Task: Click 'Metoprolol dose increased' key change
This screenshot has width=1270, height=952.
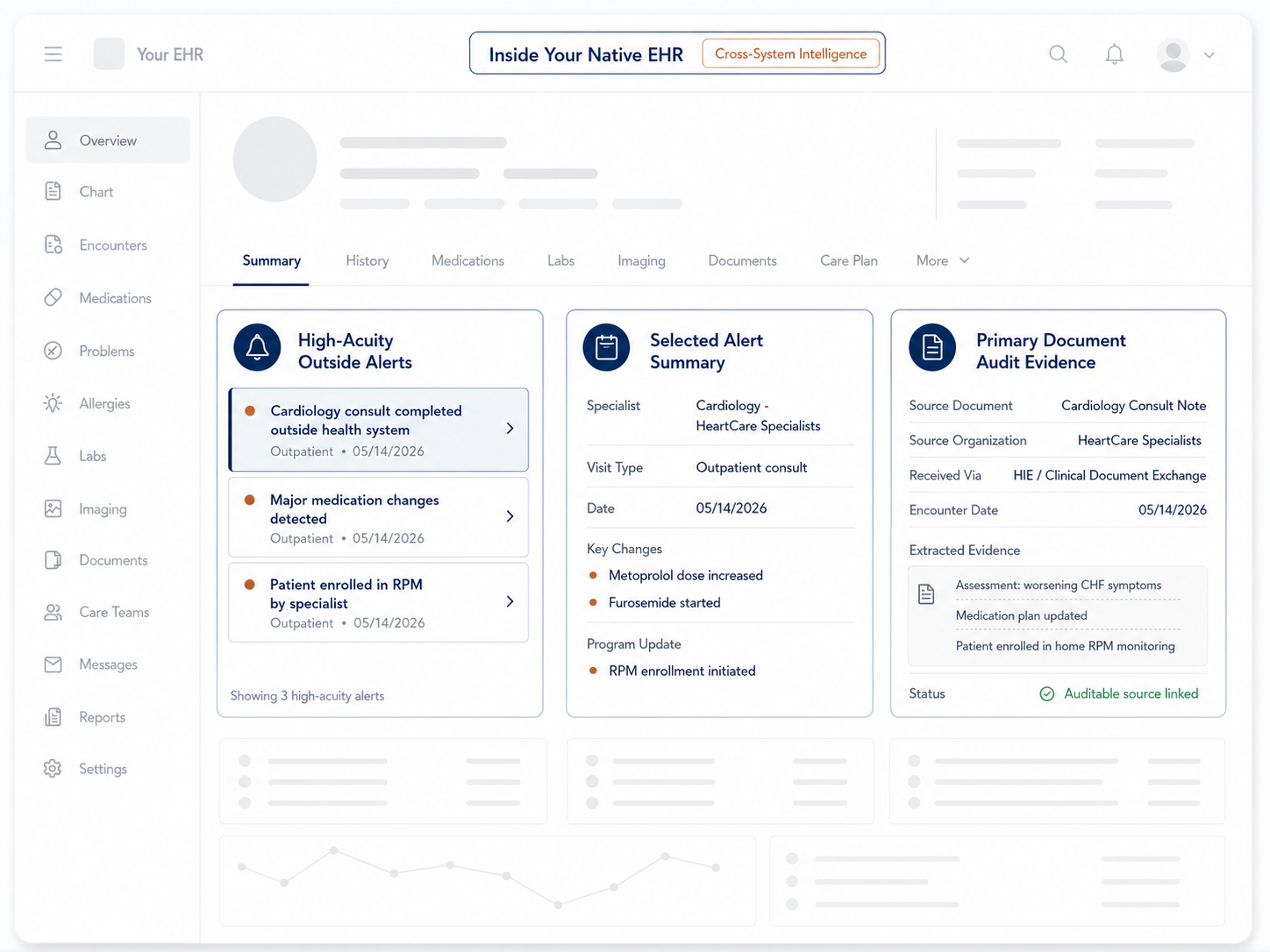Action: (x=686, y=575)
